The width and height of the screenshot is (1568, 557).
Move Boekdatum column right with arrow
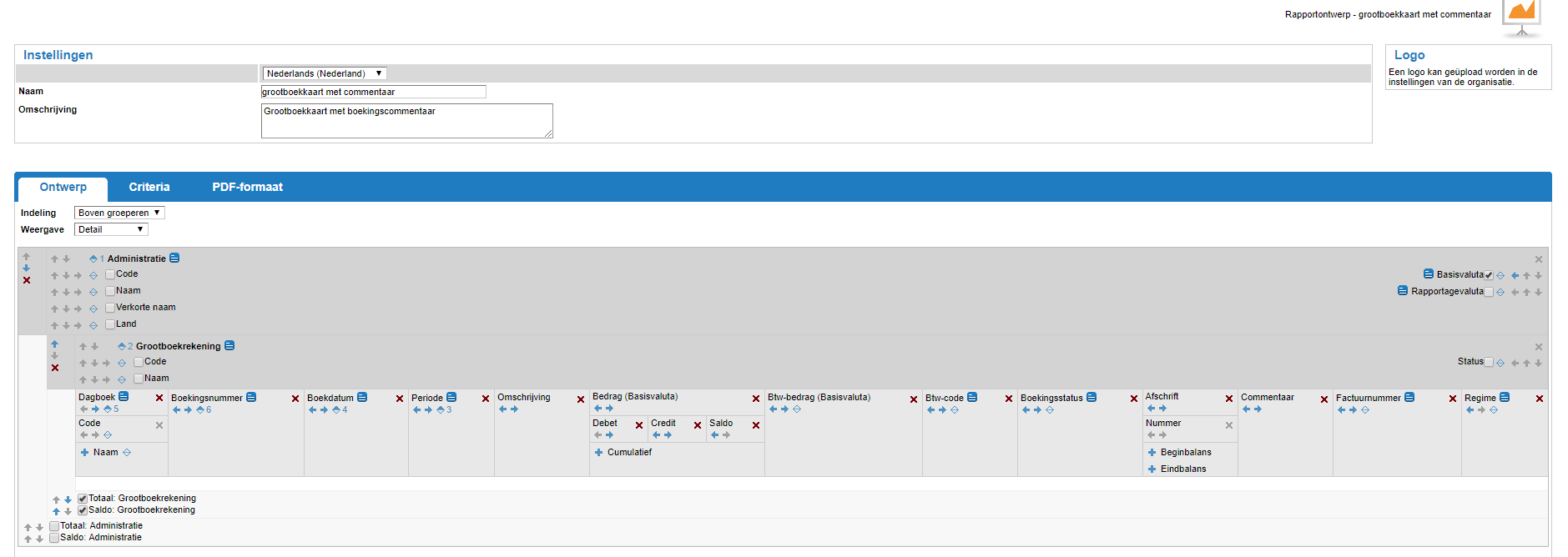point(324,410)
